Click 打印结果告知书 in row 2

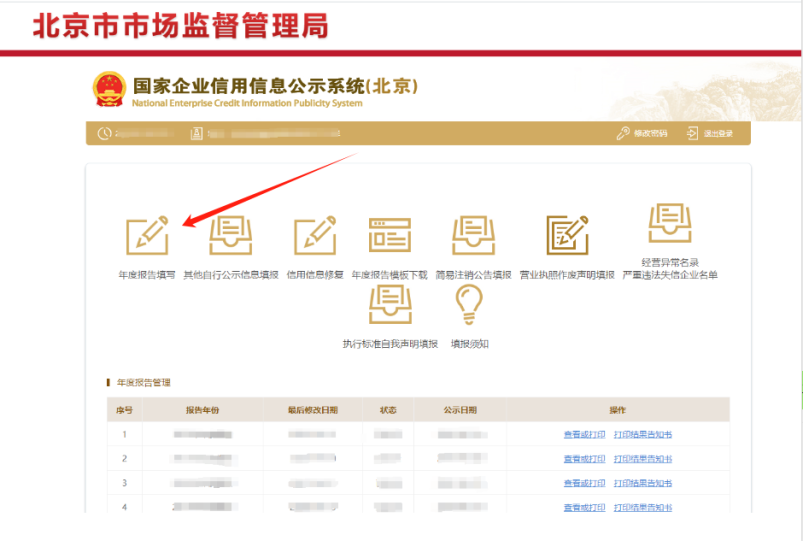coord(643,459)
